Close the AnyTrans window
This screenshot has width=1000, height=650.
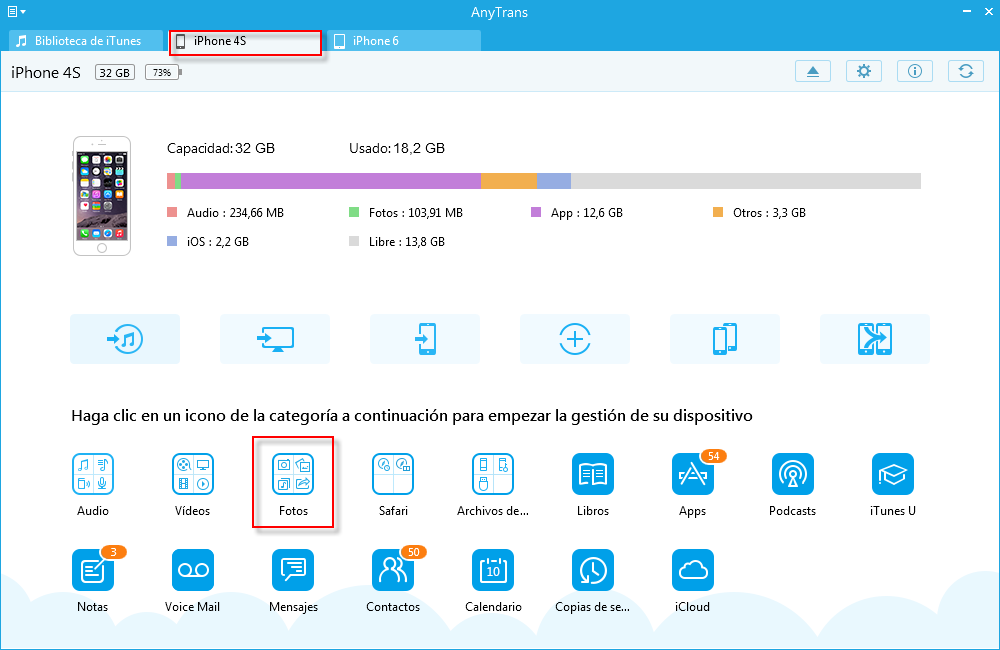coord(989,11)
